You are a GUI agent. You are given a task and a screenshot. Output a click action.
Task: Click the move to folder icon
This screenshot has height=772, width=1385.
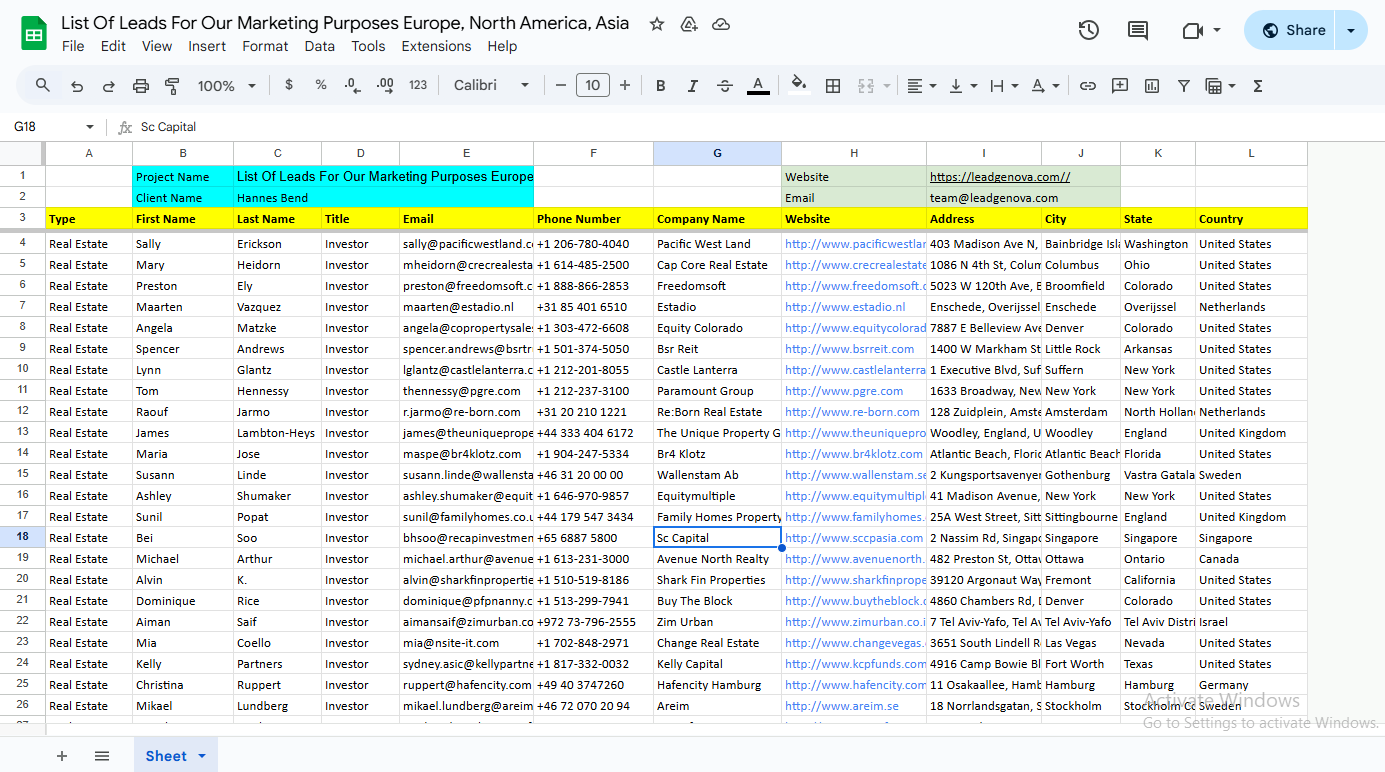[x=689, y=24]
